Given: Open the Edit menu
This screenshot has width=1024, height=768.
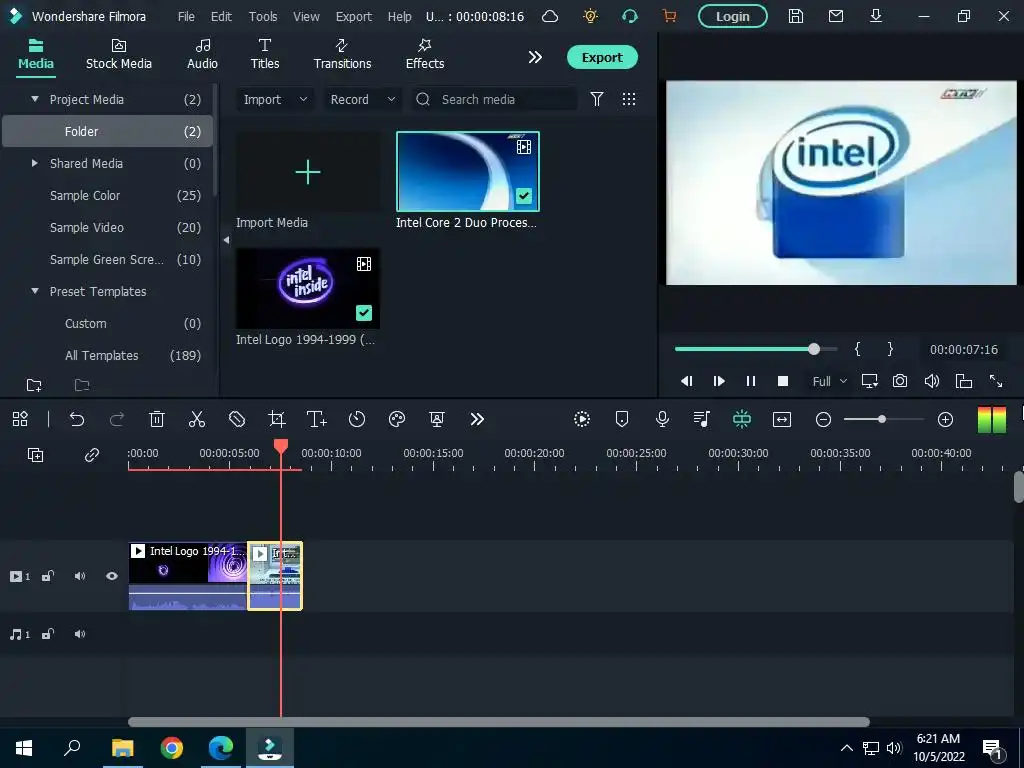Looking at the screenshot, I should pos(221,16).
